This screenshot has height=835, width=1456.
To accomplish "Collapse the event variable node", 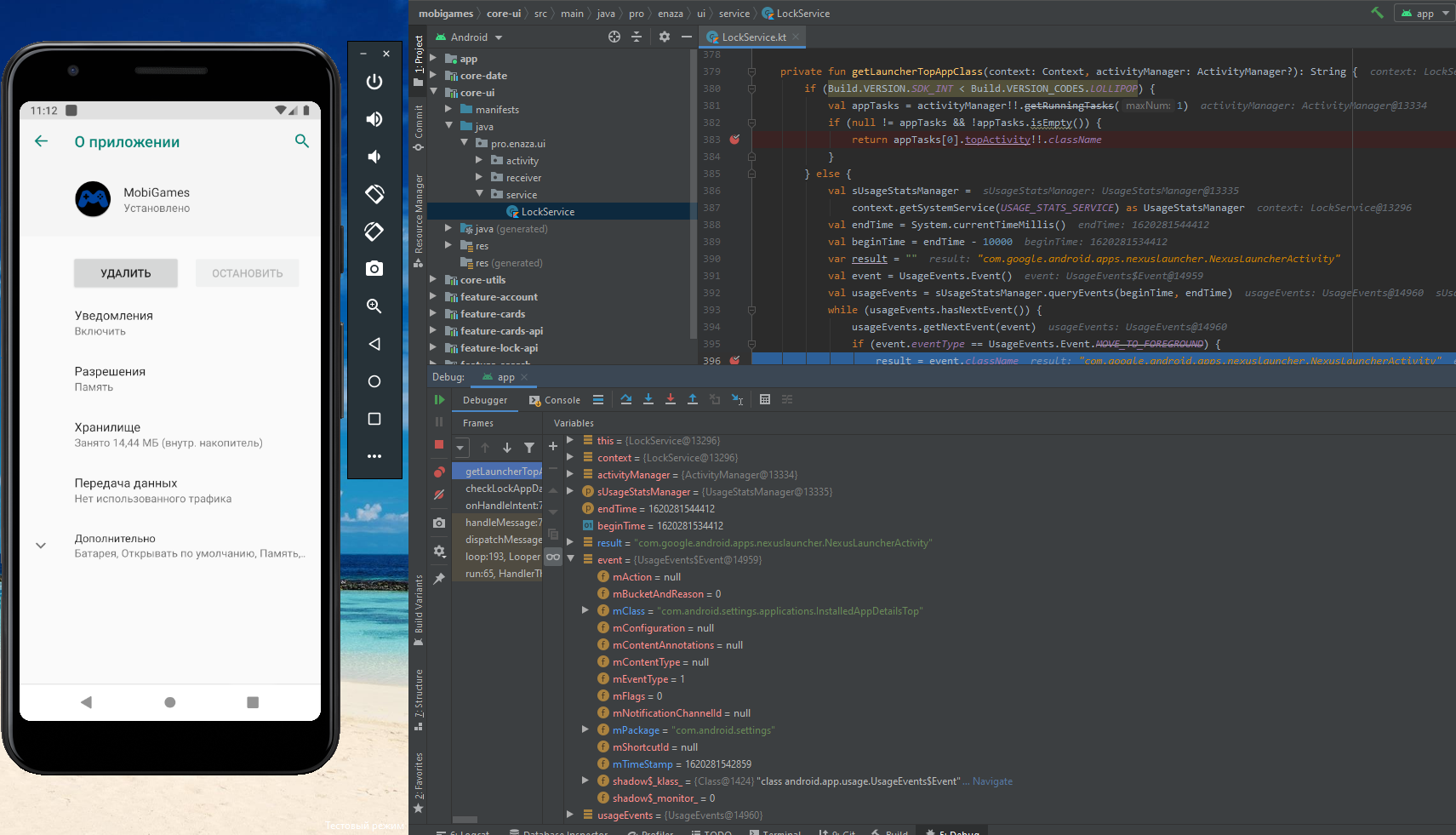I will pos(570,559).
